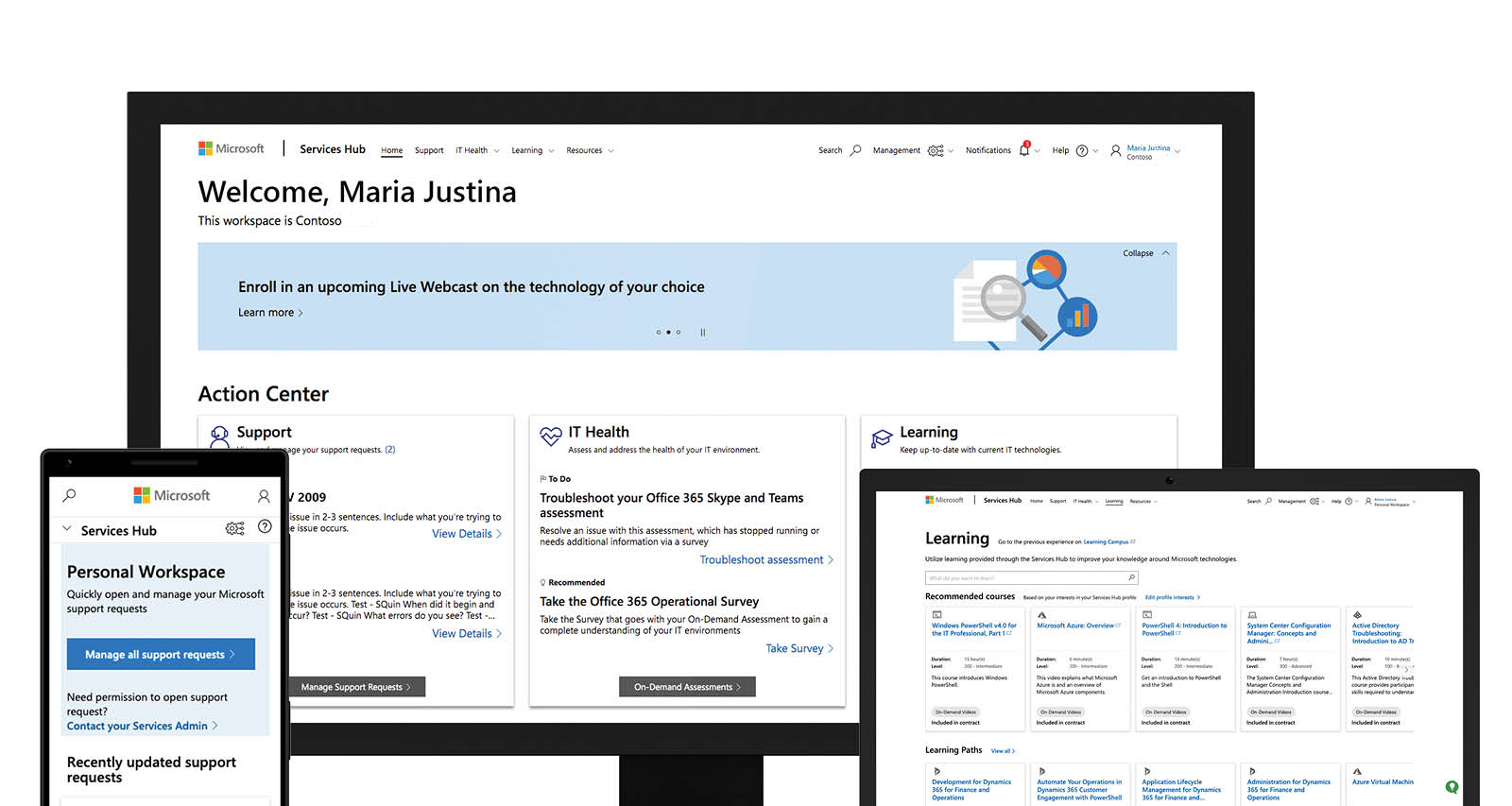Viewport: 1512px width, 806px height.
Task: Click icon on System Center Configuration Manager card
Action: click(x=1252, y=614)
